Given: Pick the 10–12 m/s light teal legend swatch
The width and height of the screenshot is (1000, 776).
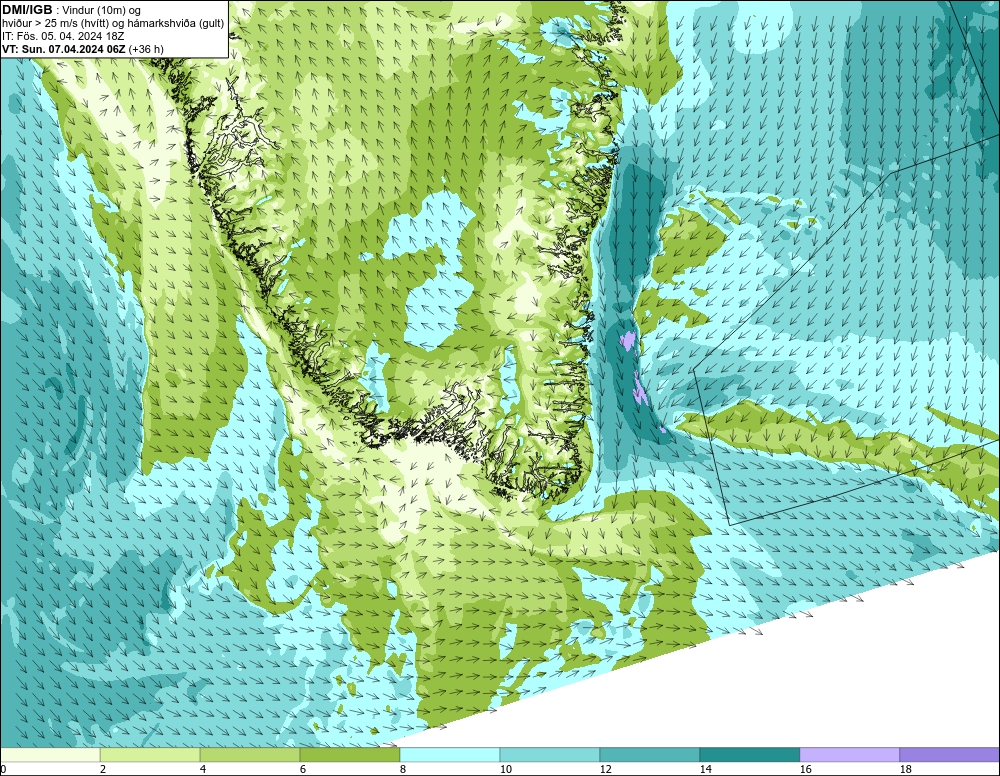Looking at the screenshot, I should pyautogui.click(x=550, y=755).
